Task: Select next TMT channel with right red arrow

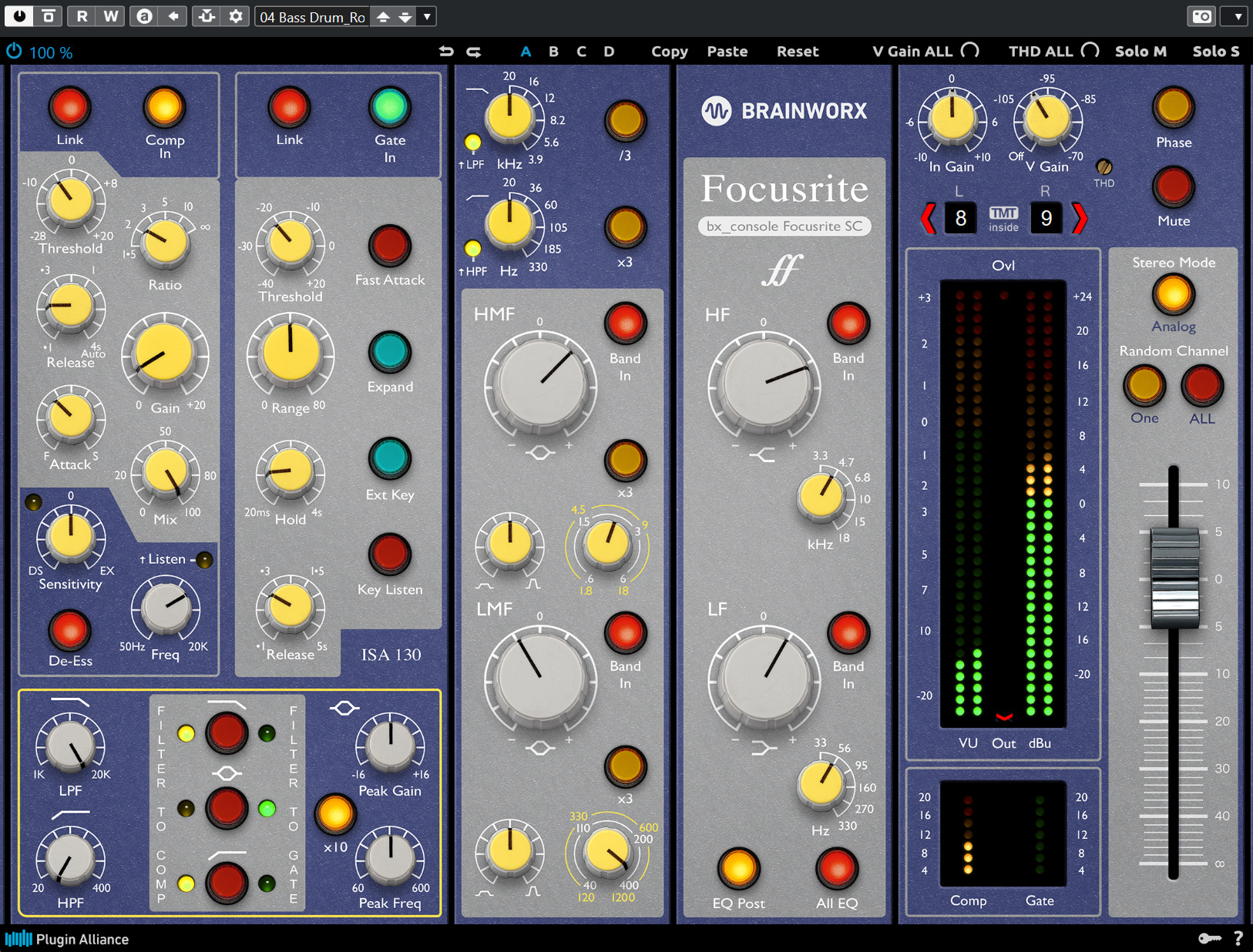Action: [x=1080, y=219]
